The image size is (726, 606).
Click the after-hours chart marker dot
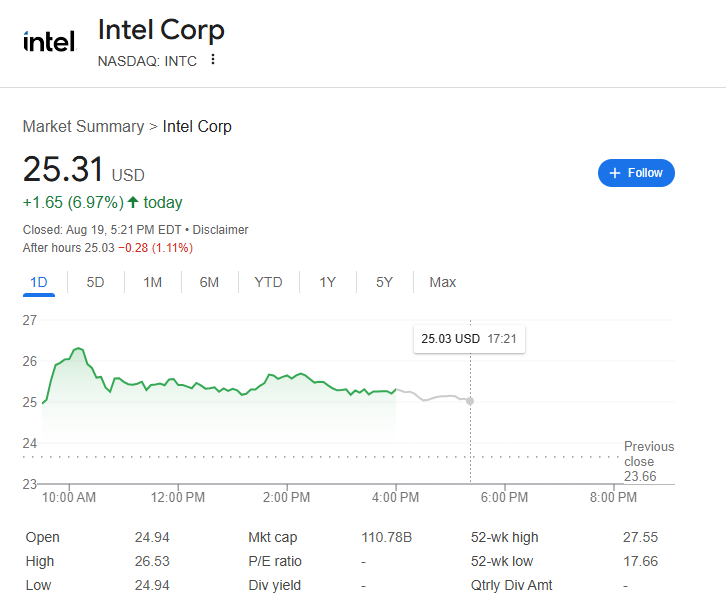point(470,401)
